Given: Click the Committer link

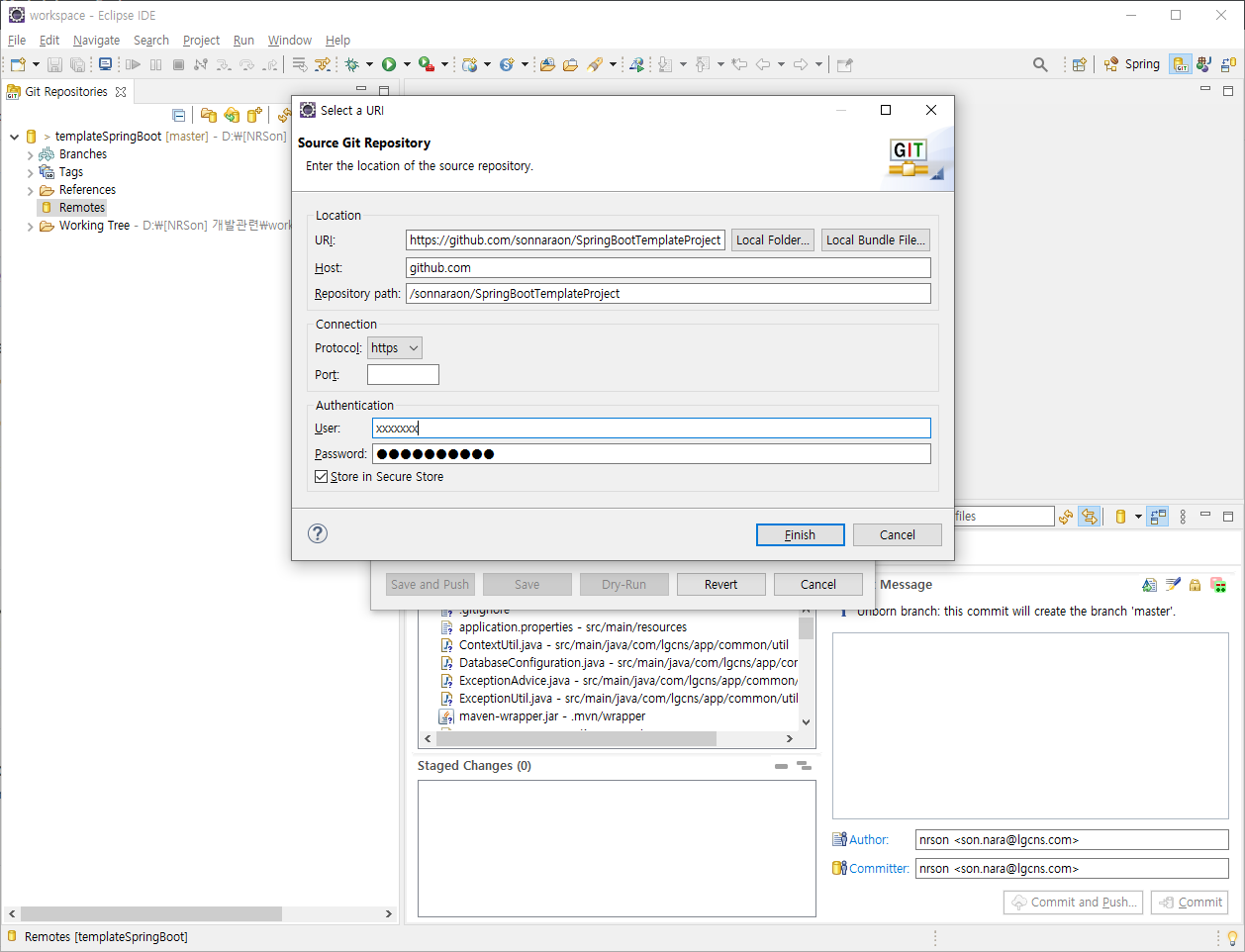Looking at the screenshot, I should (x=879, y=868).
